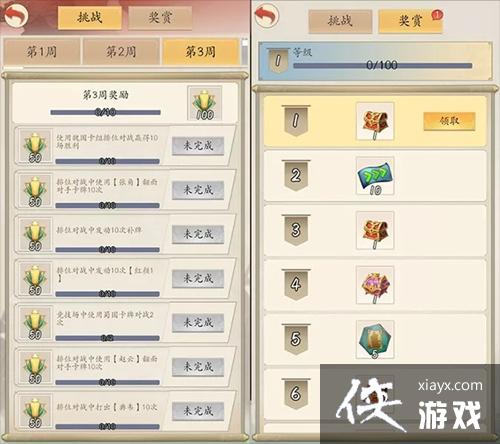Click the red back arrow in left panel
Screen dimensions: 500x444
[16, 15]
